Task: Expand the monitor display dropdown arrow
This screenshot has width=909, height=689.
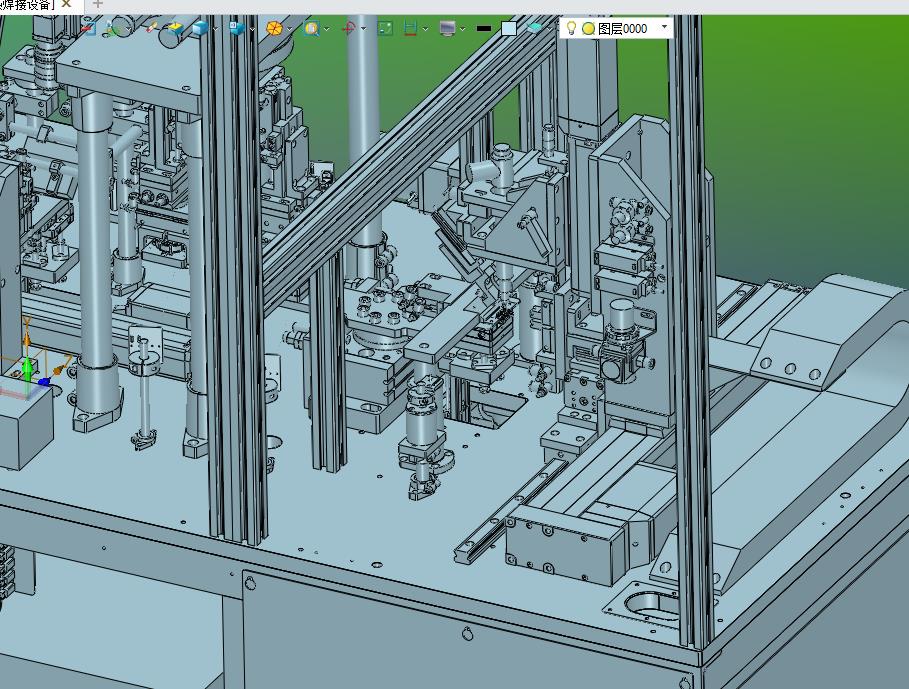Action: [x=463, y=28]
